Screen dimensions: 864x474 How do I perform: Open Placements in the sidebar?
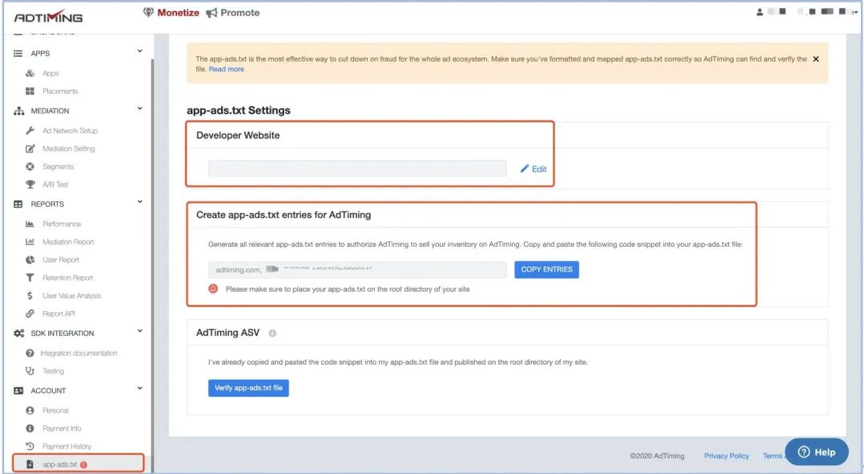coord(60,91)
